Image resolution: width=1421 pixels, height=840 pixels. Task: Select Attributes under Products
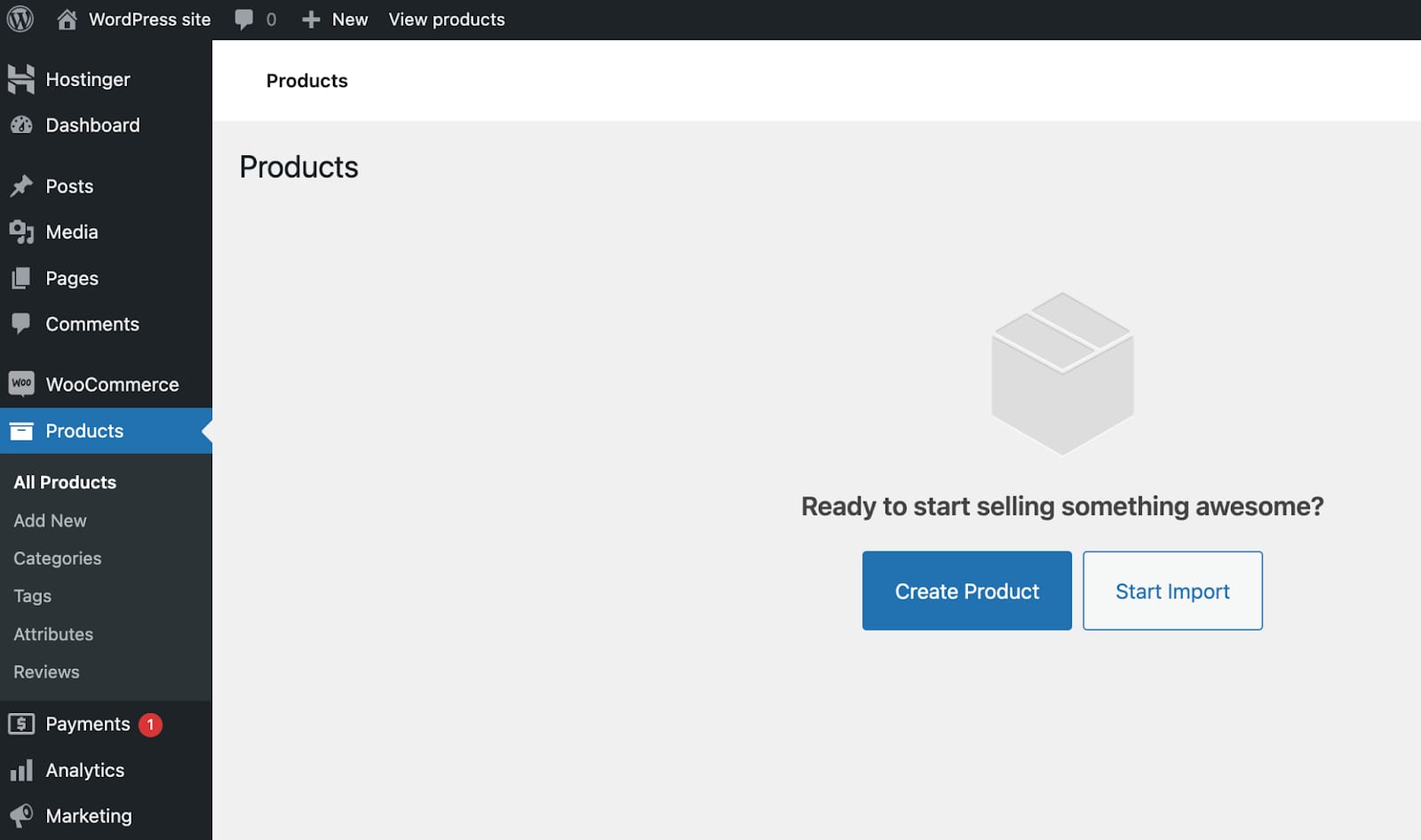click(52, 634)
